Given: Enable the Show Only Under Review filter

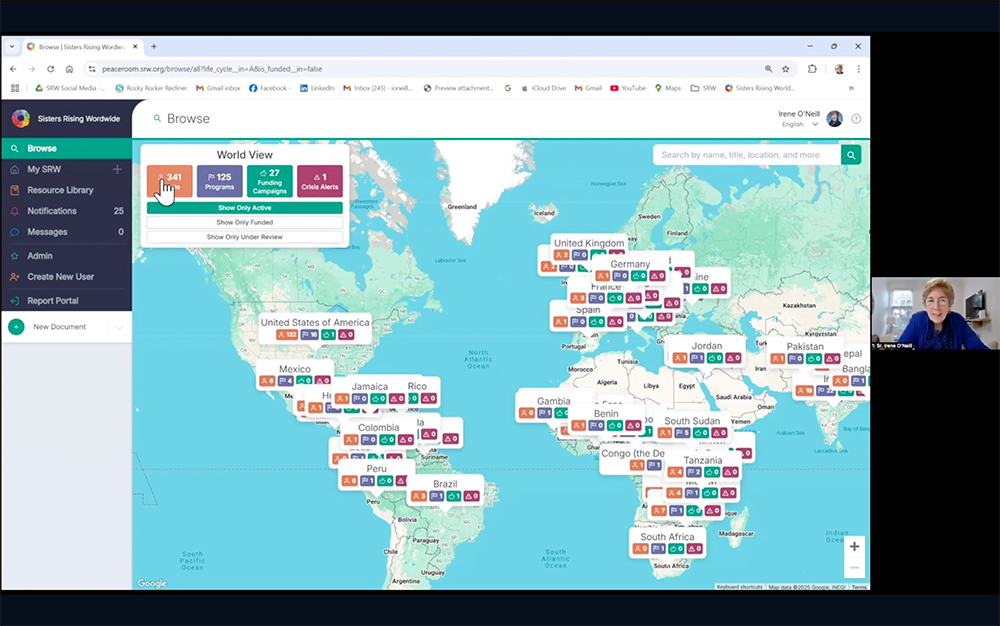Looking at the screenshot, I should coord(245,237).
